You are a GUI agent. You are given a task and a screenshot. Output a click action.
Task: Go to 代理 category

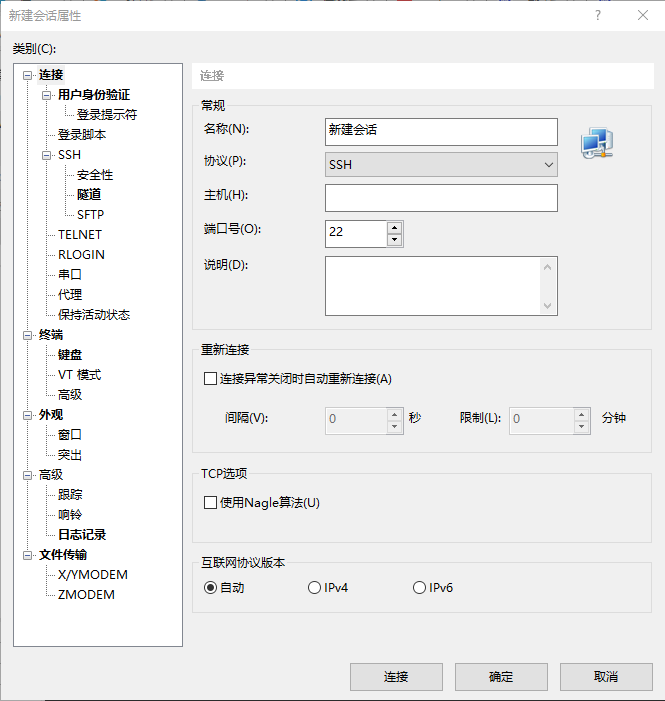(70, 295)
